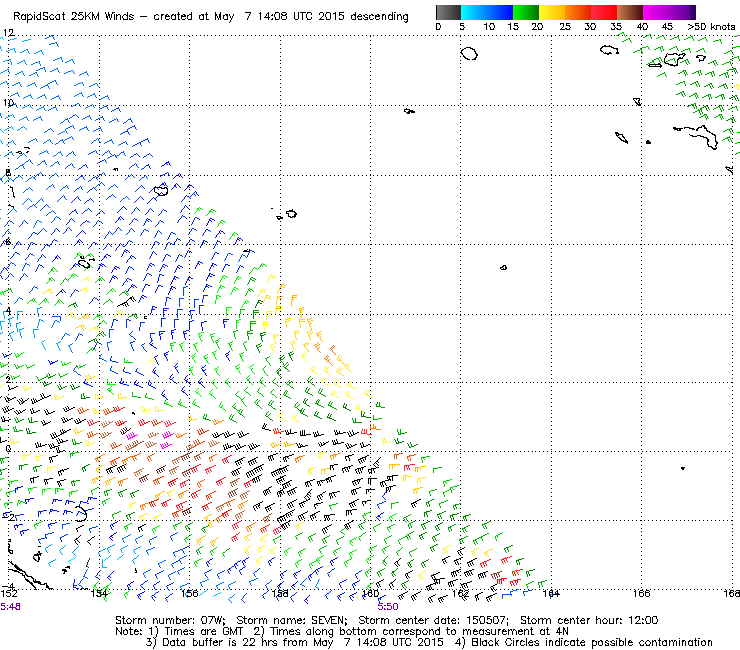Pick the red 30-35 knots legend segment
The height and width of the screenshot is (650, 740).
click(x=604, y=12)
